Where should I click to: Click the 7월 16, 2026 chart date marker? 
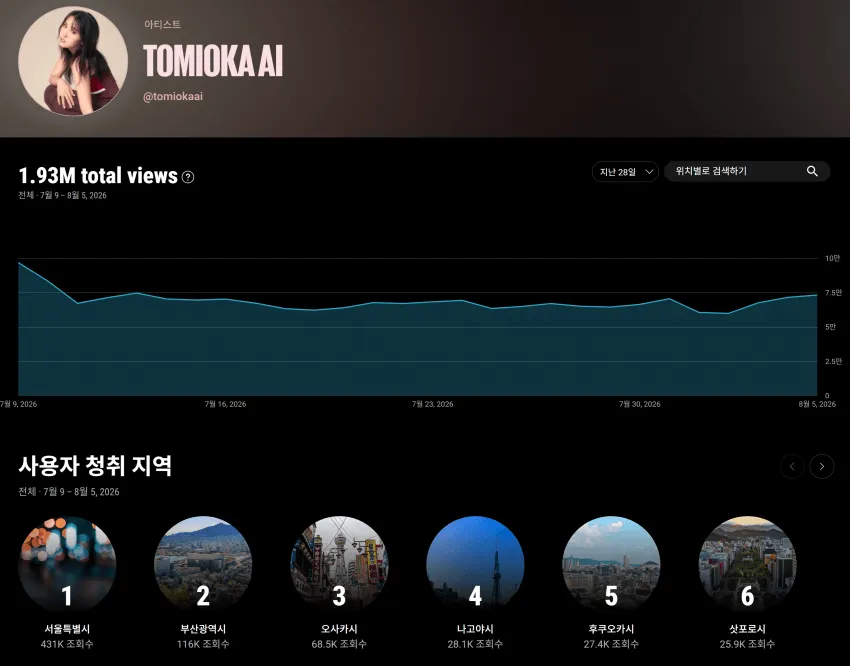[226, 404]
